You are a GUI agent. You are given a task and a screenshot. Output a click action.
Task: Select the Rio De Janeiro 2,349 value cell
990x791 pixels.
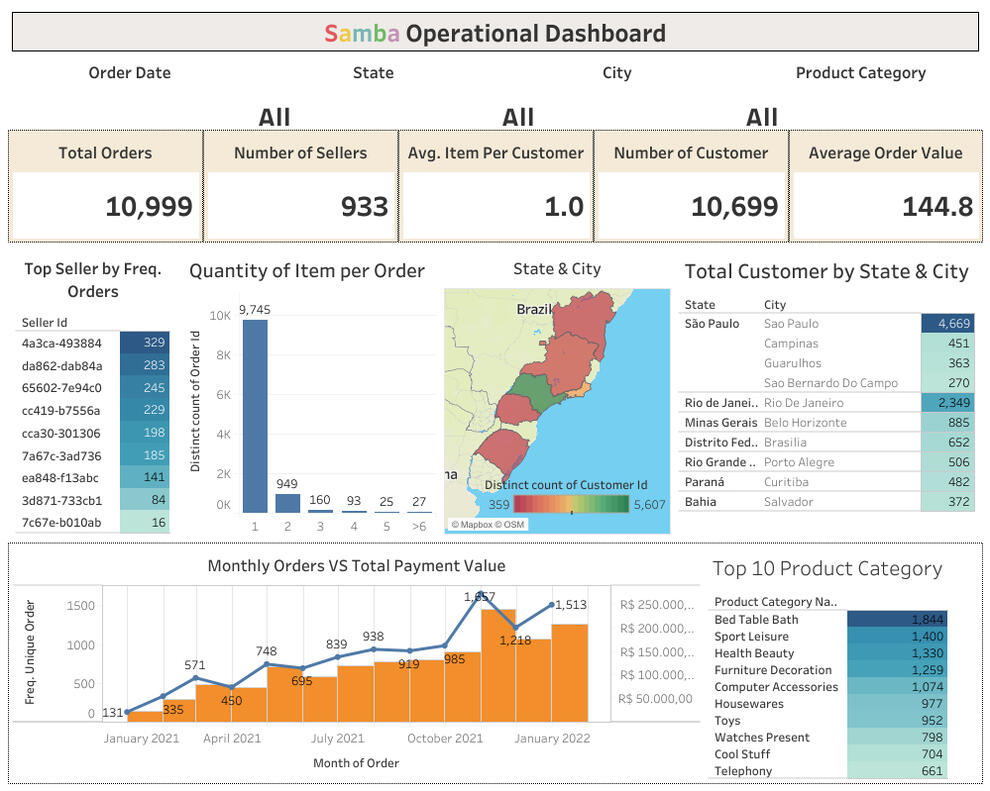click(x=946, y=403)
